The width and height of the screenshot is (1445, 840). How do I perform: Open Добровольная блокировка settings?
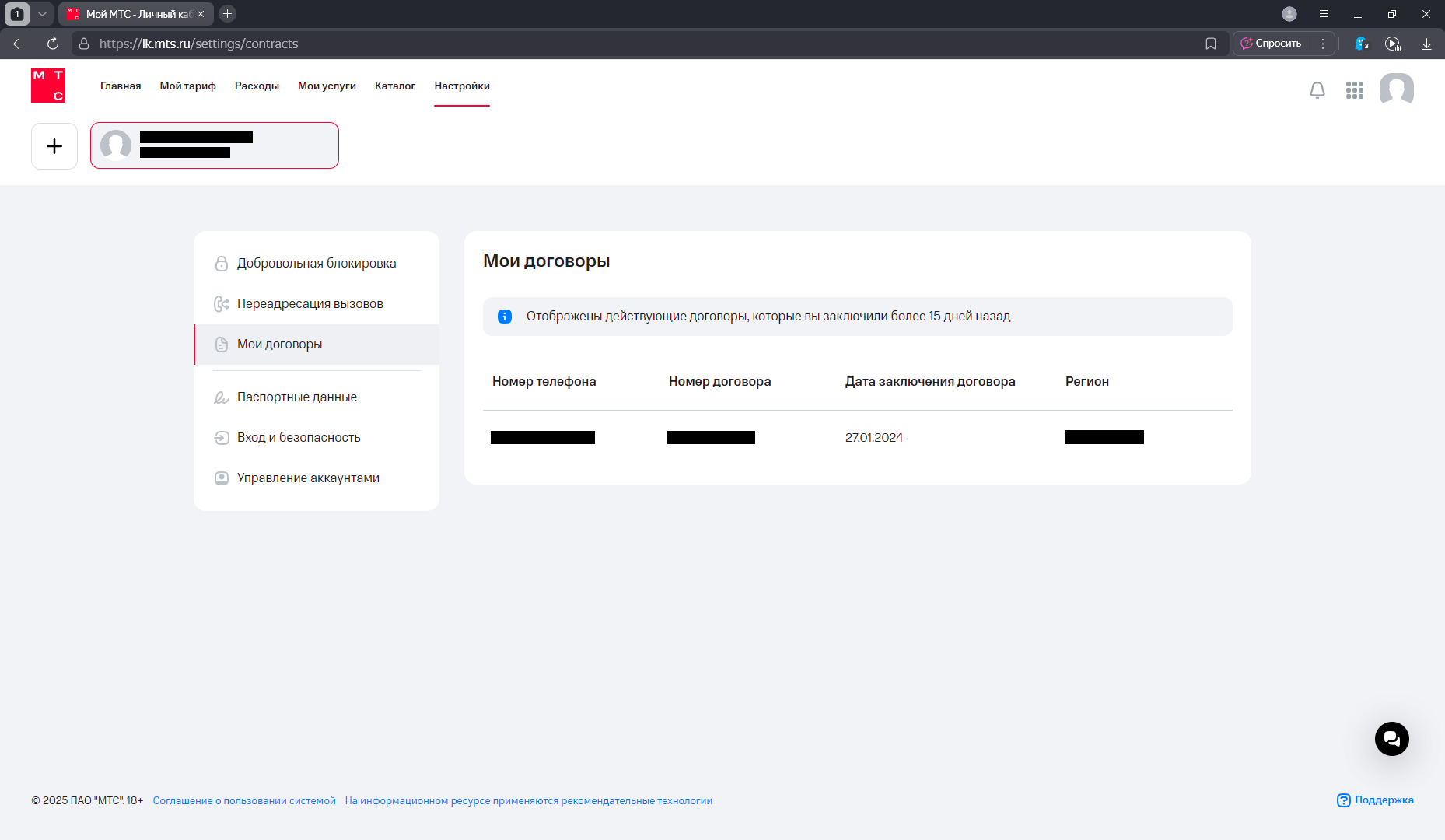pos(316,264)
